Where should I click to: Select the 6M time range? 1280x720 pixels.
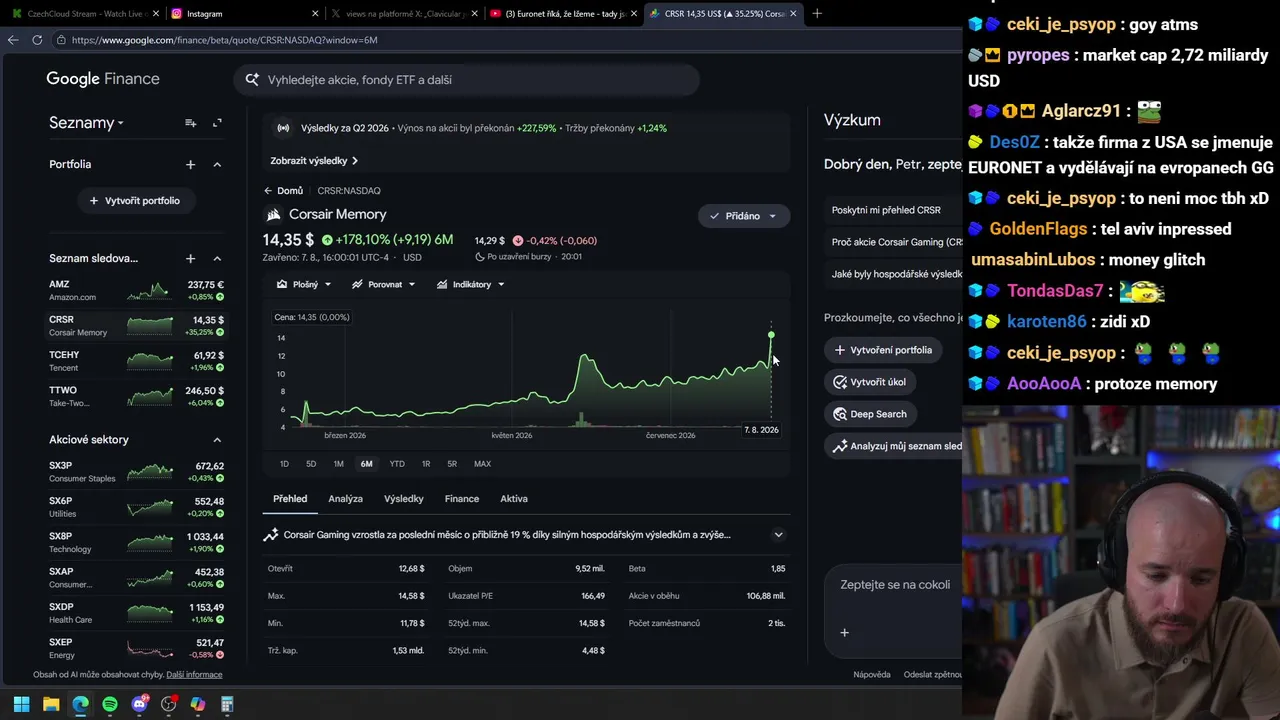[366, 464]
